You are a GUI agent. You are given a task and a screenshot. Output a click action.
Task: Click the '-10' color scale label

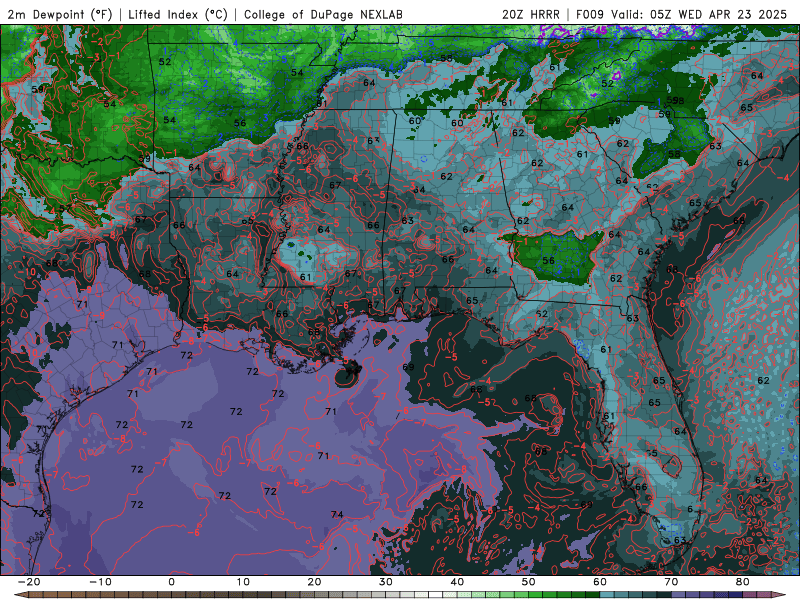coord(100,582)
